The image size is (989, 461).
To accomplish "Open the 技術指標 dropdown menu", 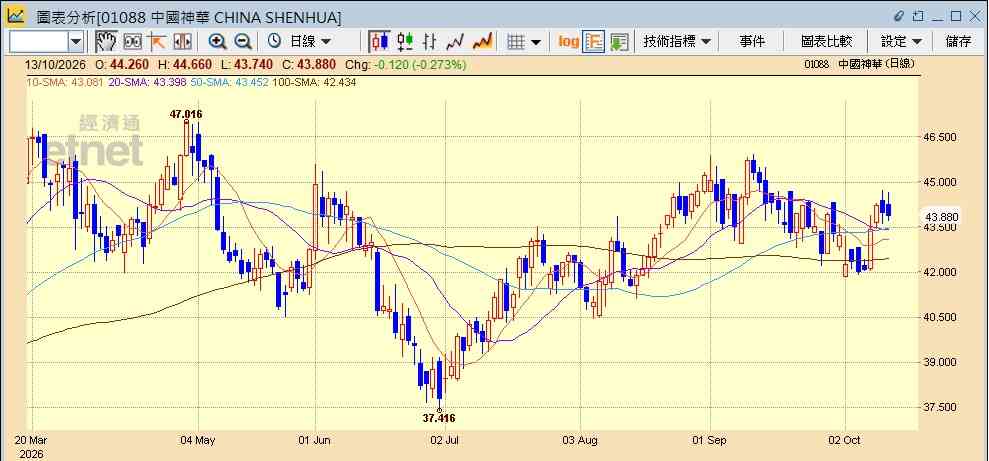I will tap(677, 42).
